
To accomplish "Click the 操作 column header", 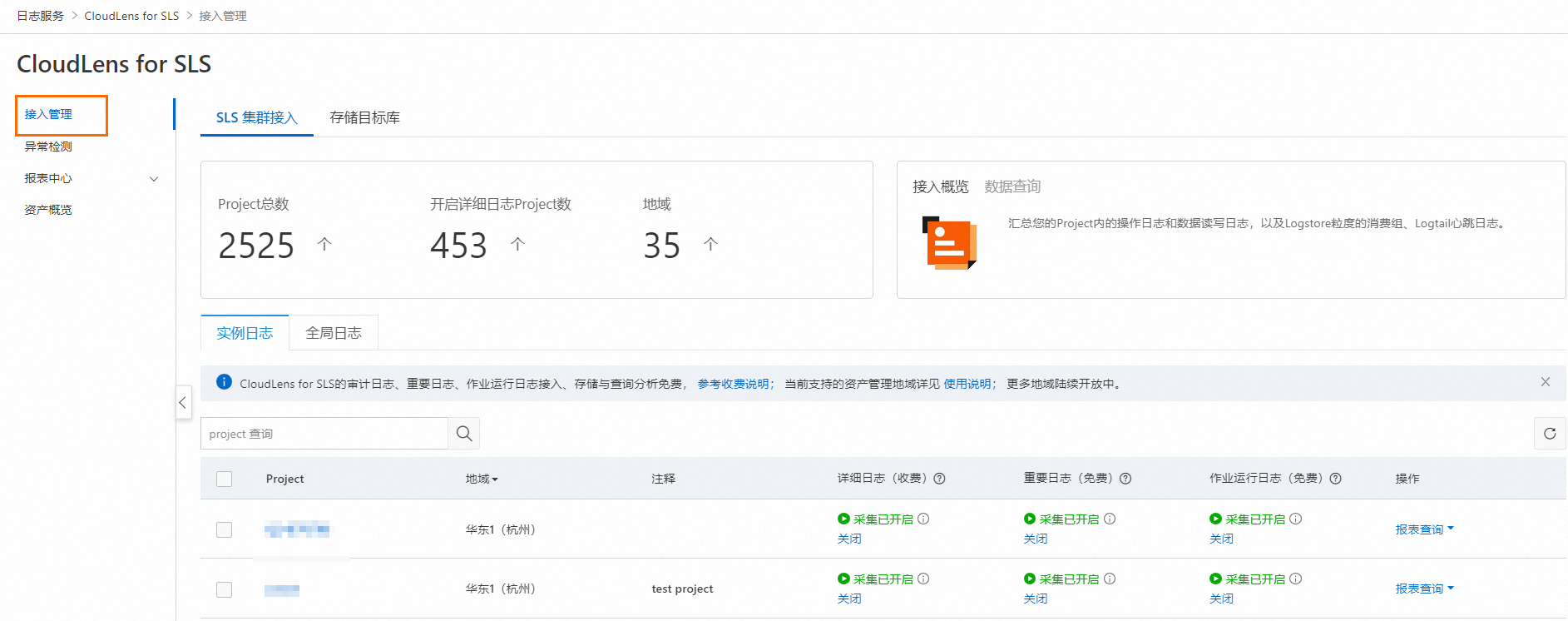I will (x=1407, y=479).
